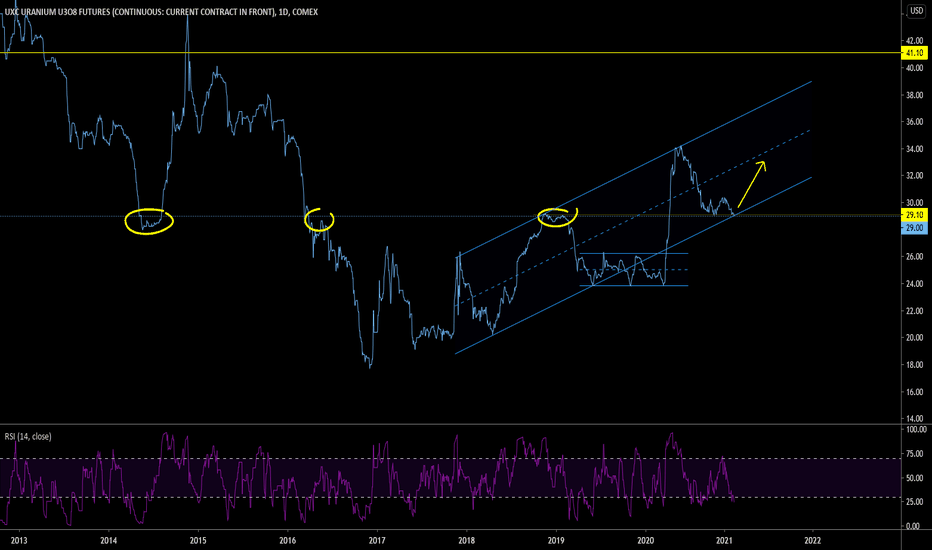Click the 2022 label on time axis

point(813,540)
